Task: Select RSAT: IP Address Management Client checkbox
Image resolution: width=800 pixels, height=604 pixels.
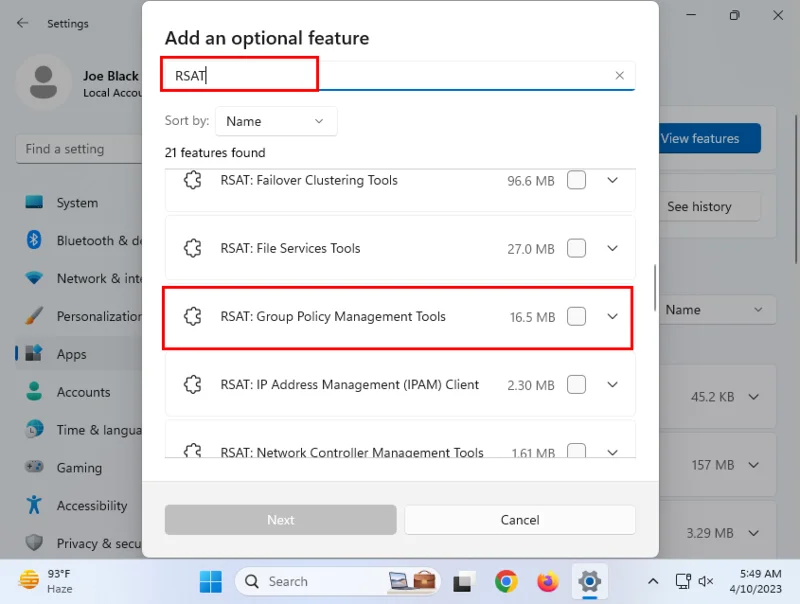Action: point(577,385)
